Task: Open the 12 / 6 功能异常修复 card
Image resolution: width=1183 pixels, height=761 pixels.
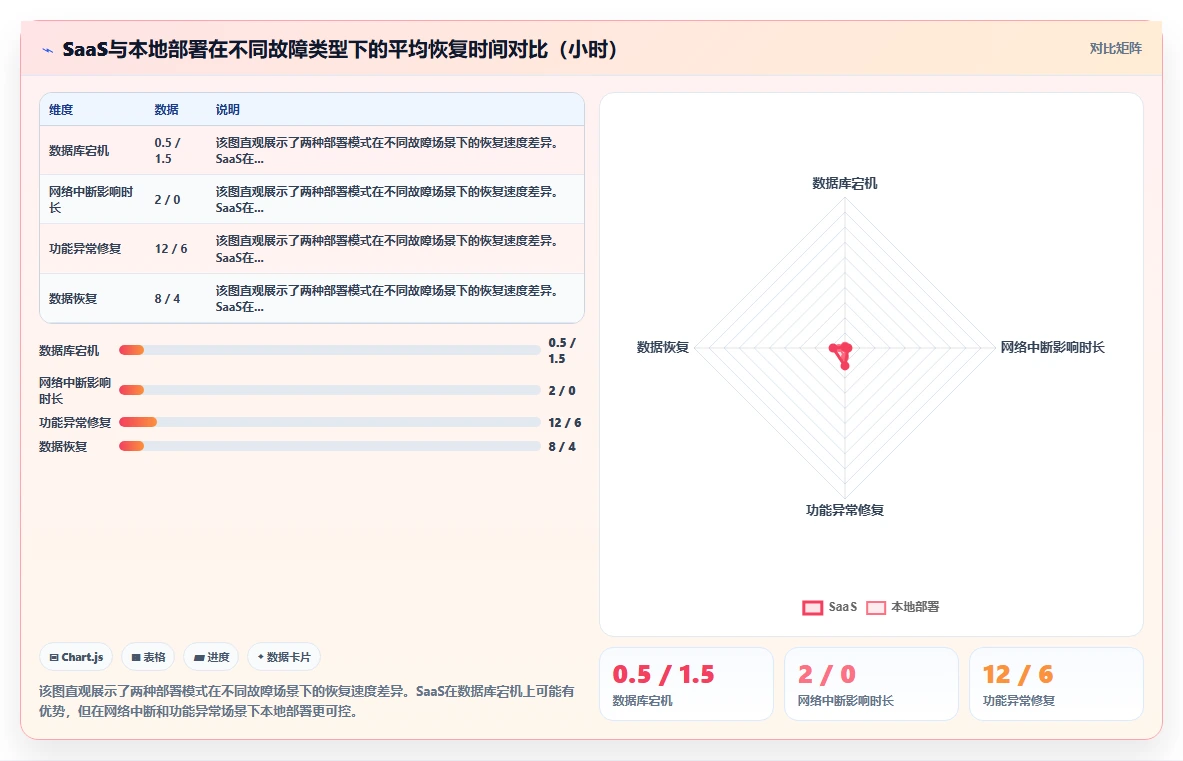Action: pos(1056,684)
